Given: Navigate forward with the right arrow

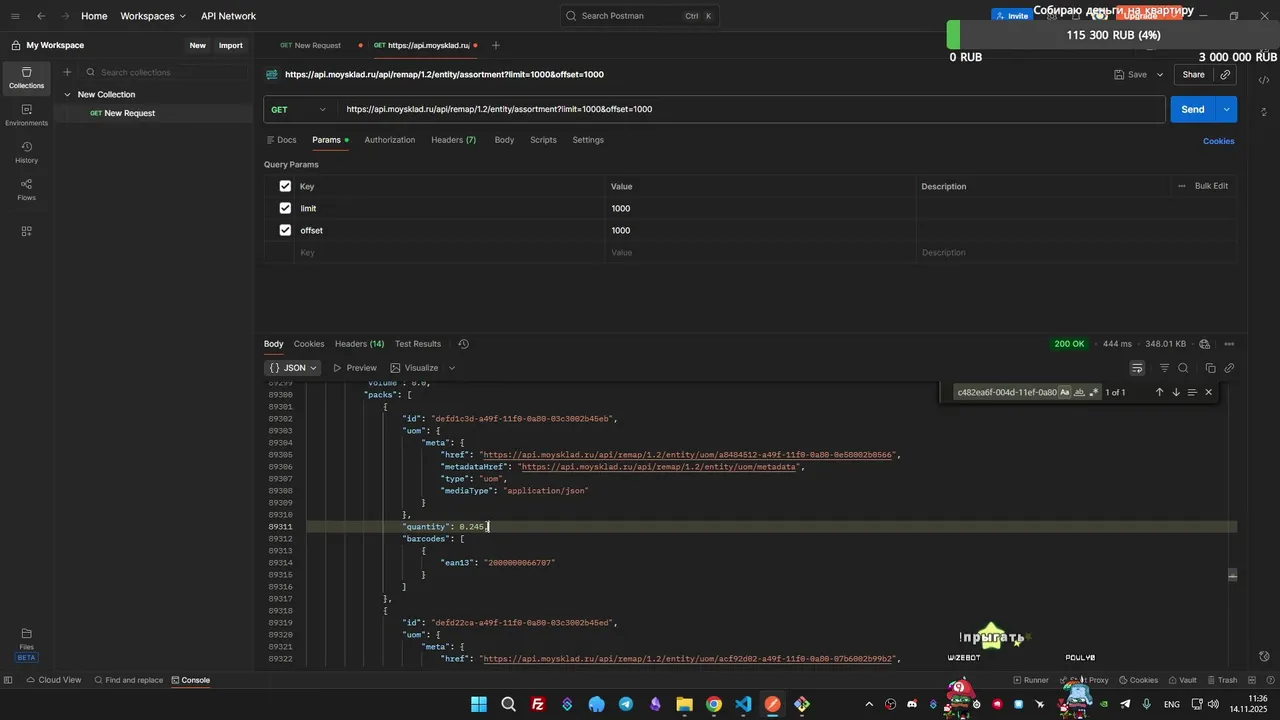Looking at the screenshot, I should point(66,16).
